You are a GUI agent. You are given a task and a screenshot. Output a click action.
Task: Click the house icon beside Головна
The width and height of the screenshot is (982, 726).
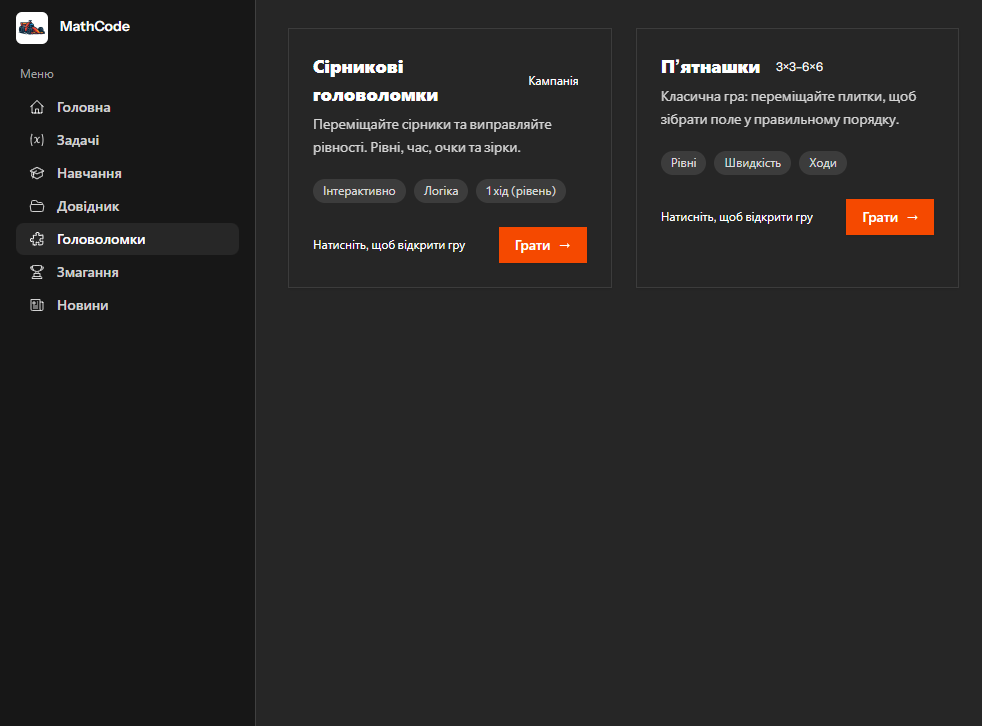pos(37,107)
